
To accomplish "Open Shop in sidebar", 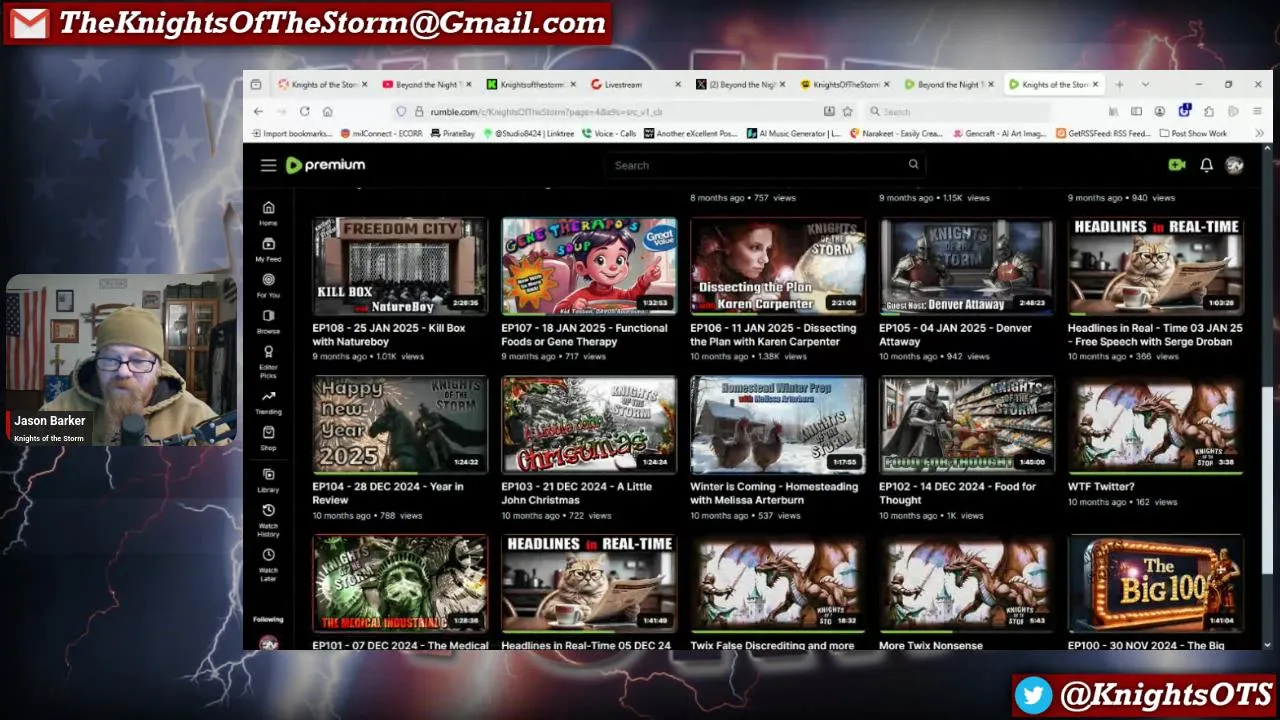I will point(268,438).
